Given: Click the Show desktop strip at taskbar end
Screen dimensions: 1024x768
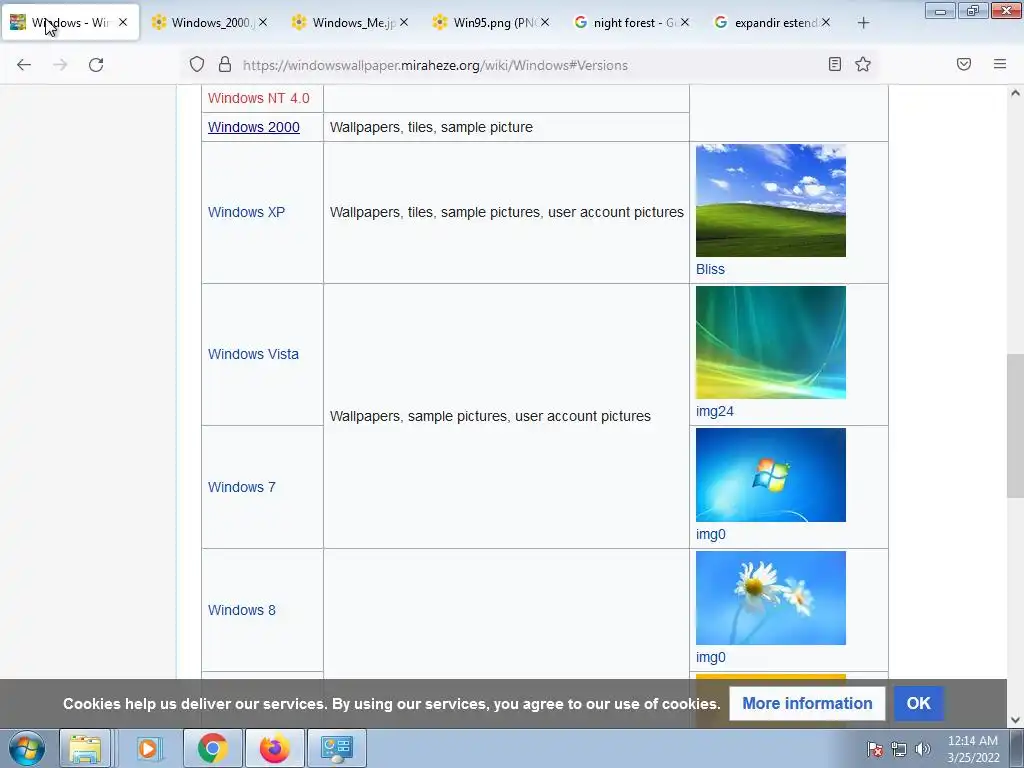Looking at the screenshot, I should click(1017, 748).
